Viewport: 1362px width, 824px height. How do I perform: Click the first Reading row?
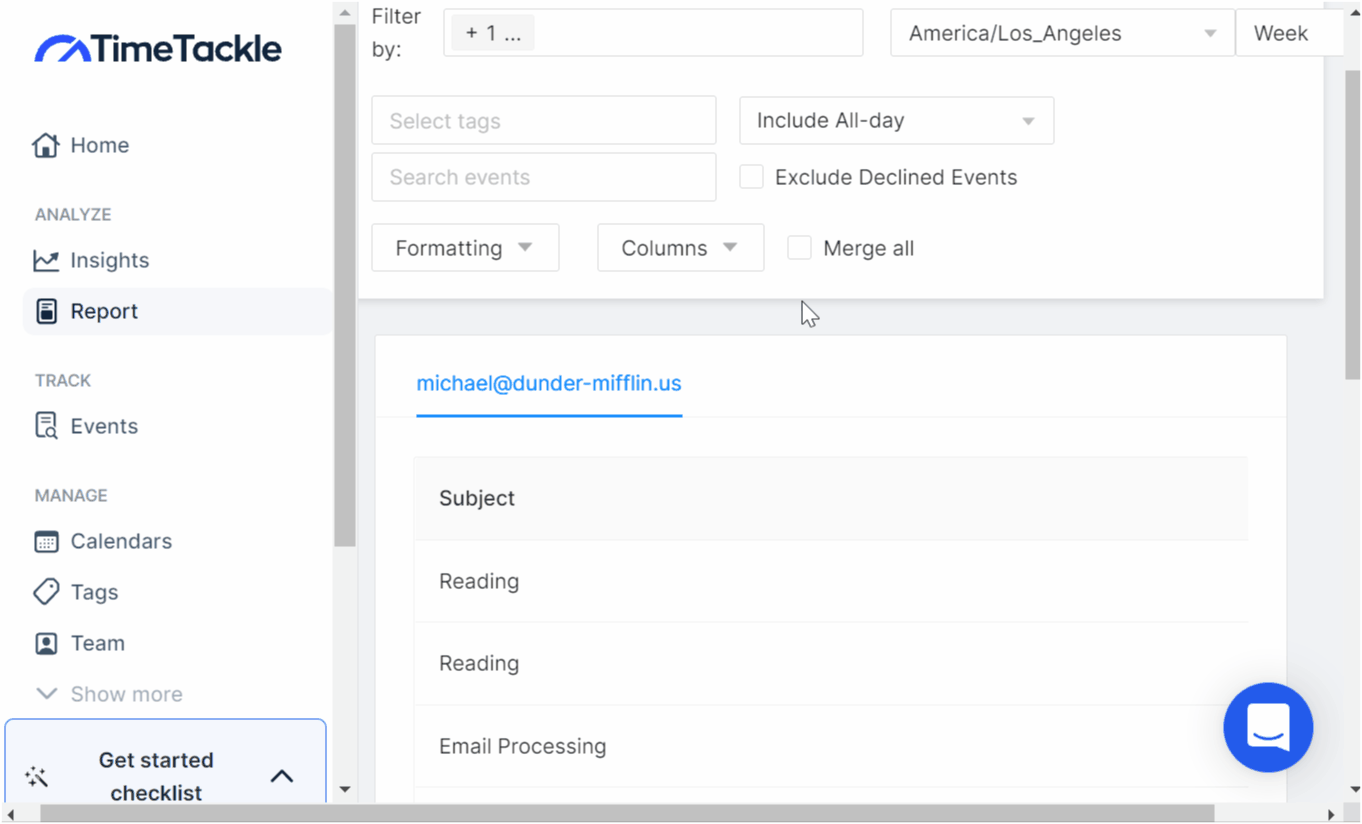831,581
